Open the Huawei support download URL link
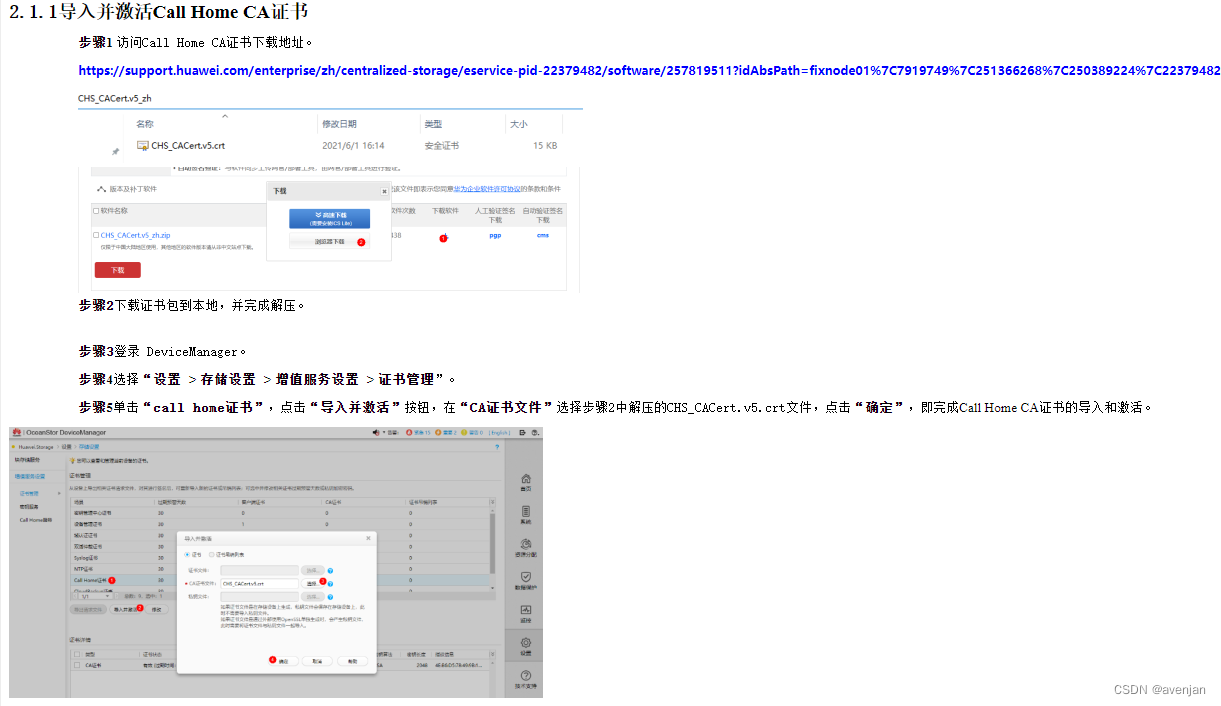Screen dimensions: 1221x706 (x=649, y=71)
